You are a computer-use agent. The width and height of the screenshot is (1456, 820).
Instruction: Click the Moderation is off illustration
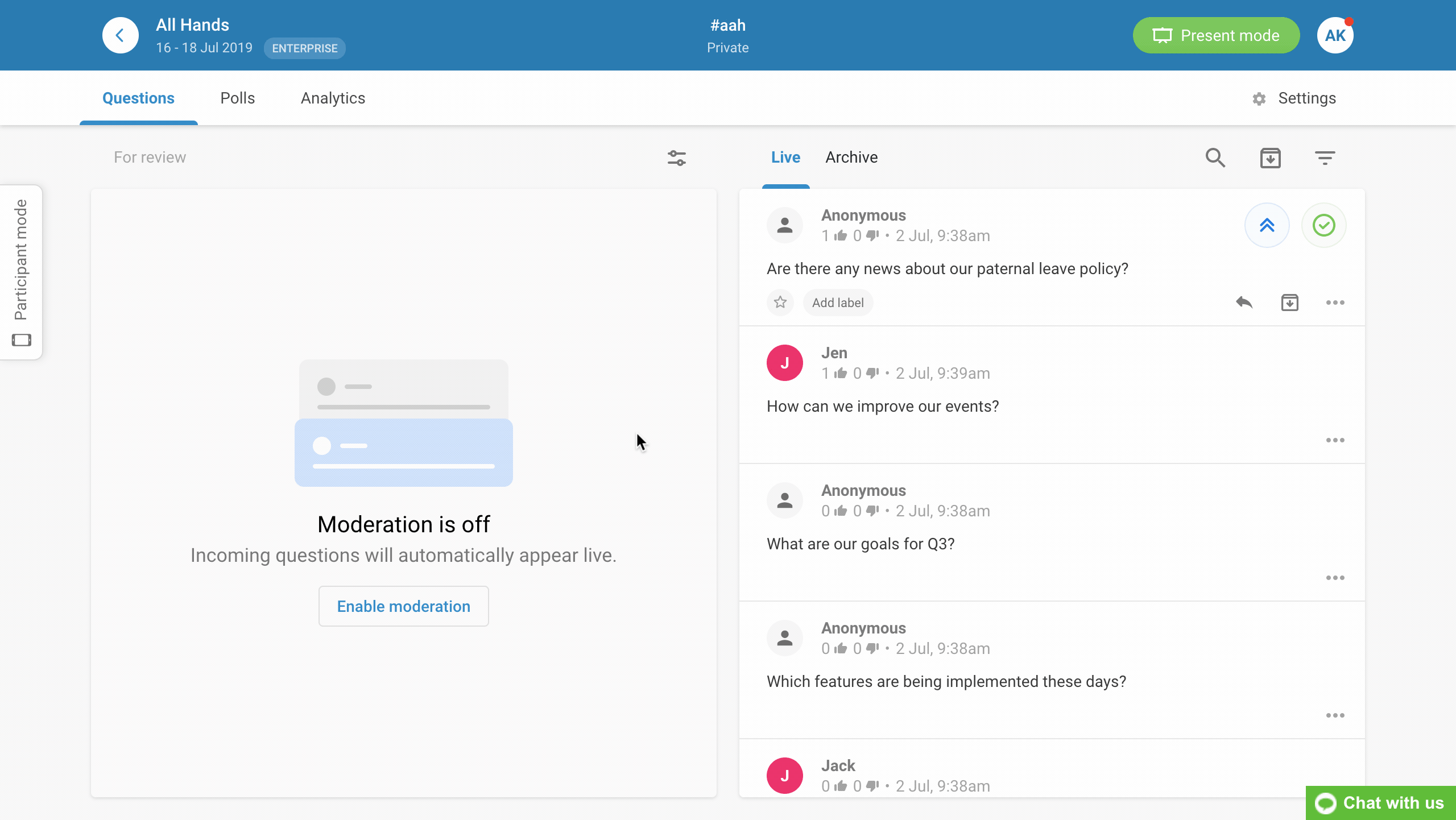point(404,423)
